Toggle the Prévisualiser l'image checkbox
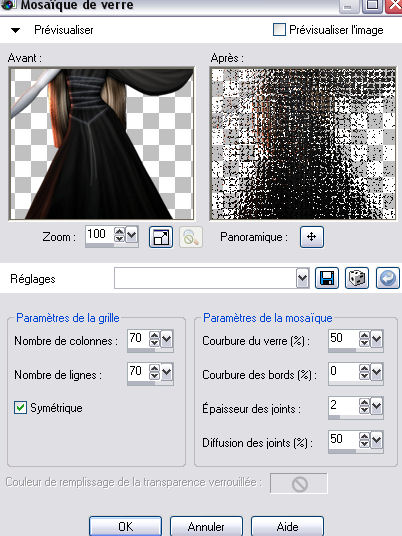The image size is (402, 536). [279, 29]
